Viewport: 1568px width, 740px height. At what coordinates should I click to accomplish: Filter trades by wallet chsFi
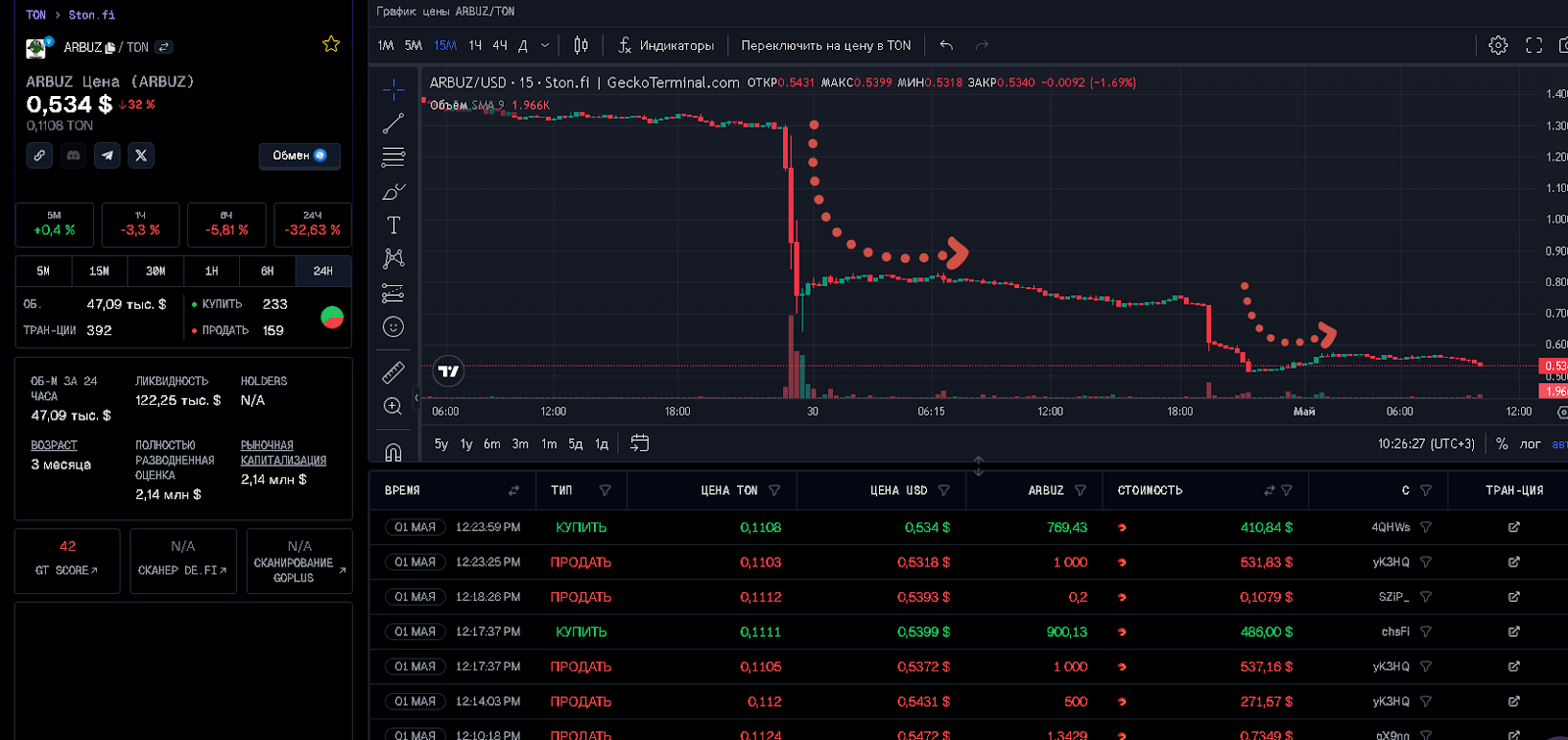1426,632
